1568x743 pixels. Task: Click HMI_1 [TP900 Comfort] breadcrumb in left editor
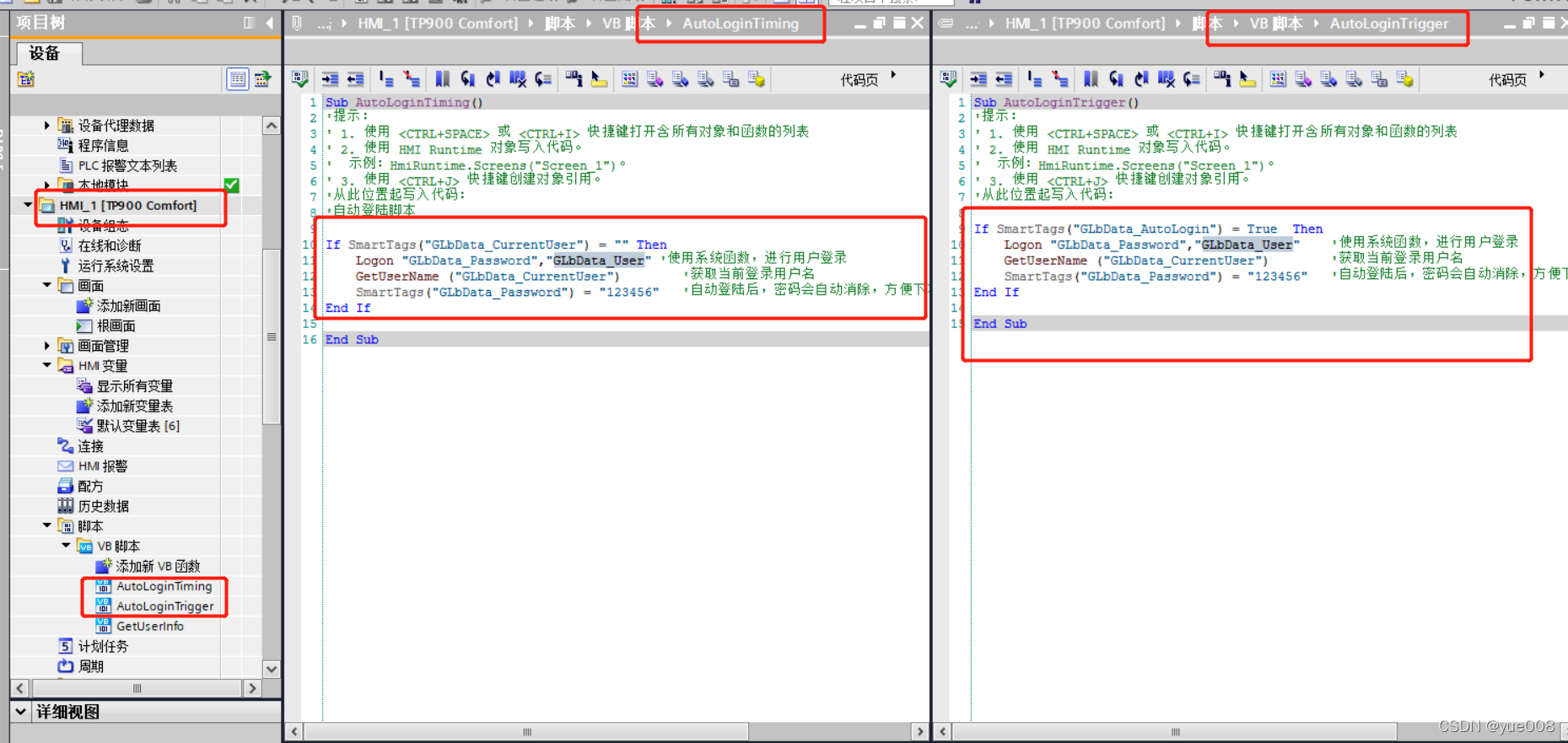[438, 24]
